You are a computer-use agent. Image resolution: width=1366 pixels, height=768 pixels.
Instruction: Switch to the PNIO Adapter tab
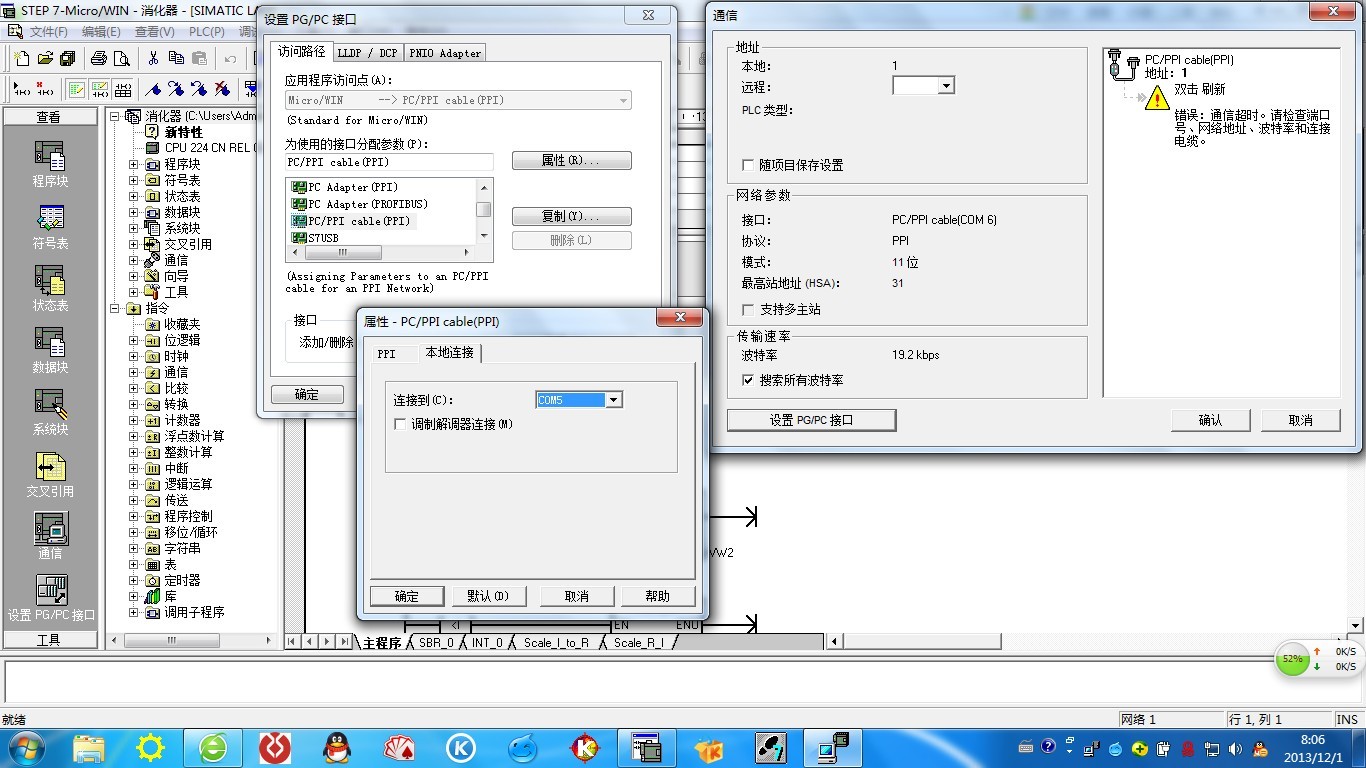pyautogui.click(x=445, y=53)
